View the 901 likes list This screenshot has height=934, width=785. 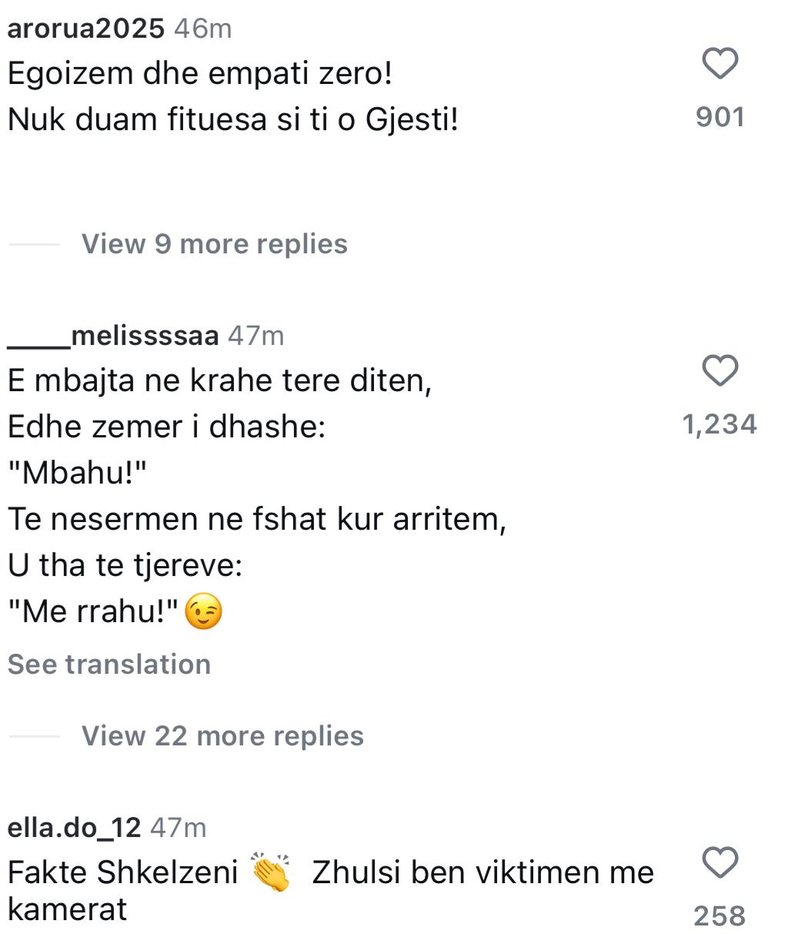click(720, 118)
